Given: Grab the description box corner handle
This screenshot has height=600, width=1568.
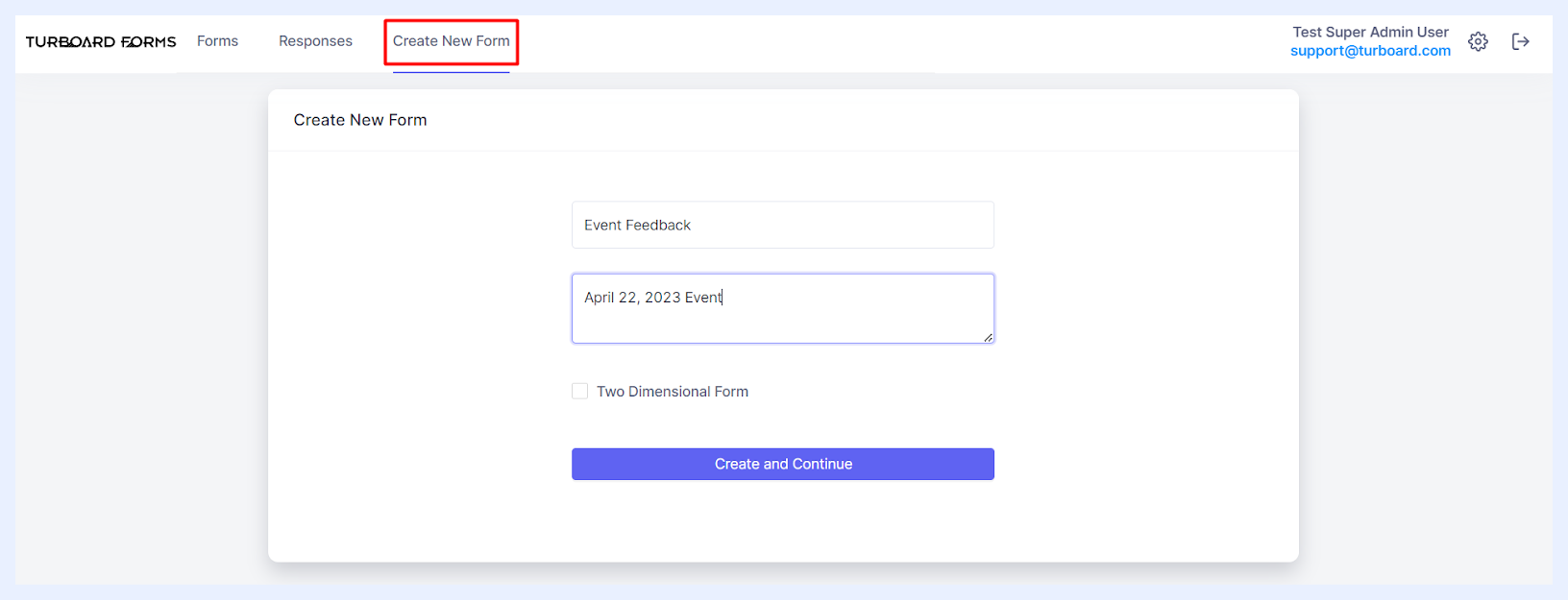Looking at the screenshot, I should (988, 337).
